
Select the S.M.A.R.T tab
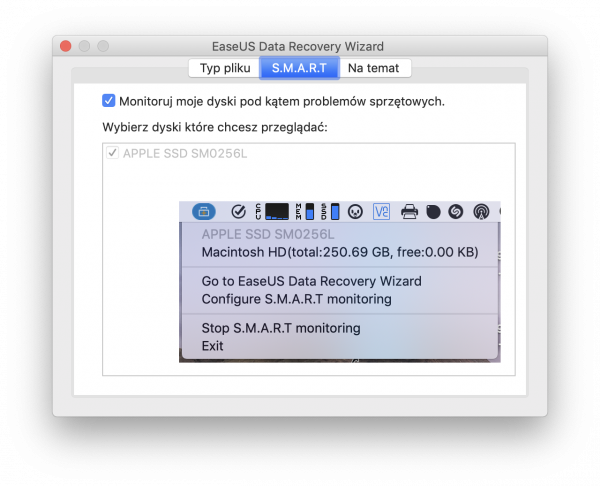299,68
